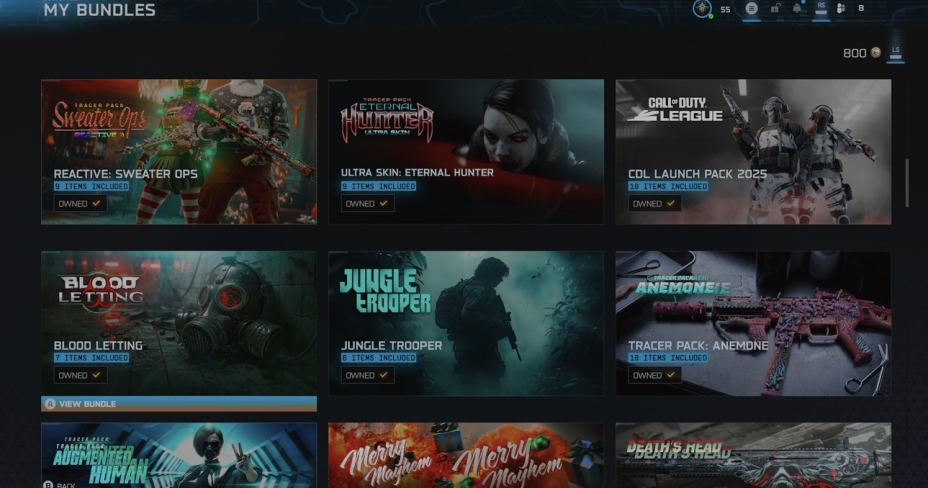This screenshot has height=488, width=928.
Task: Open notifications bell icon
Action: pyautogui.click(x=797, y=8)
